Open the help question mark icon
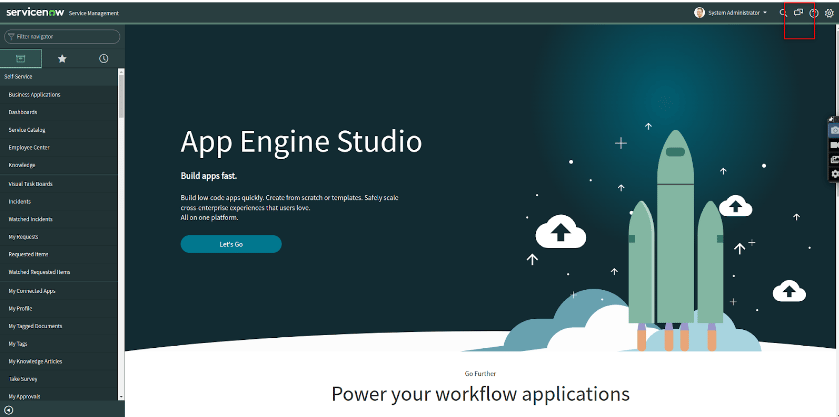This screenshot has height=417, width=839. (814, 13)
